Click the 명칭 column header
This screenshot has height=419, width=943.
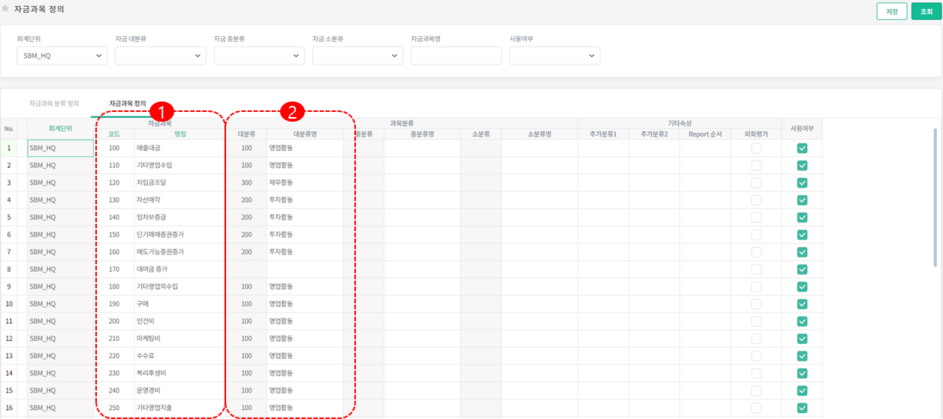[x=180, y=132]
